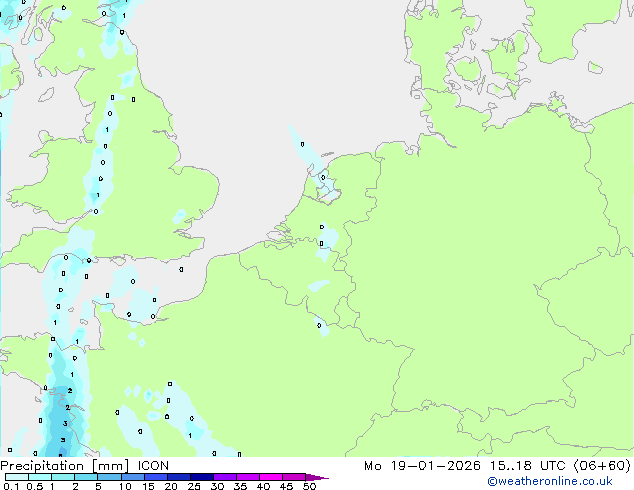The height and width of the screenshot is (490, 634).
Task: Select the 'Precipitation [mm]' title text
Action: point(64,466)
